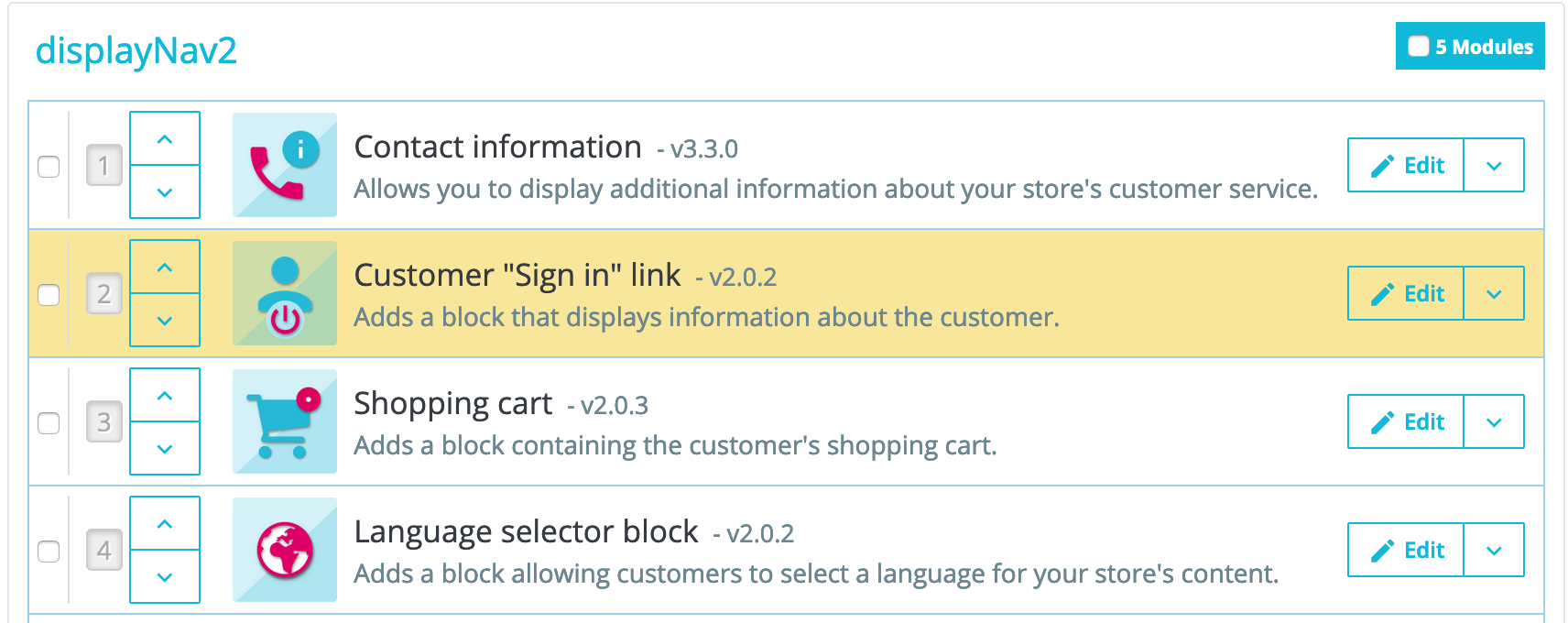Open the displayNav2 hook heading

pos(136,50)
